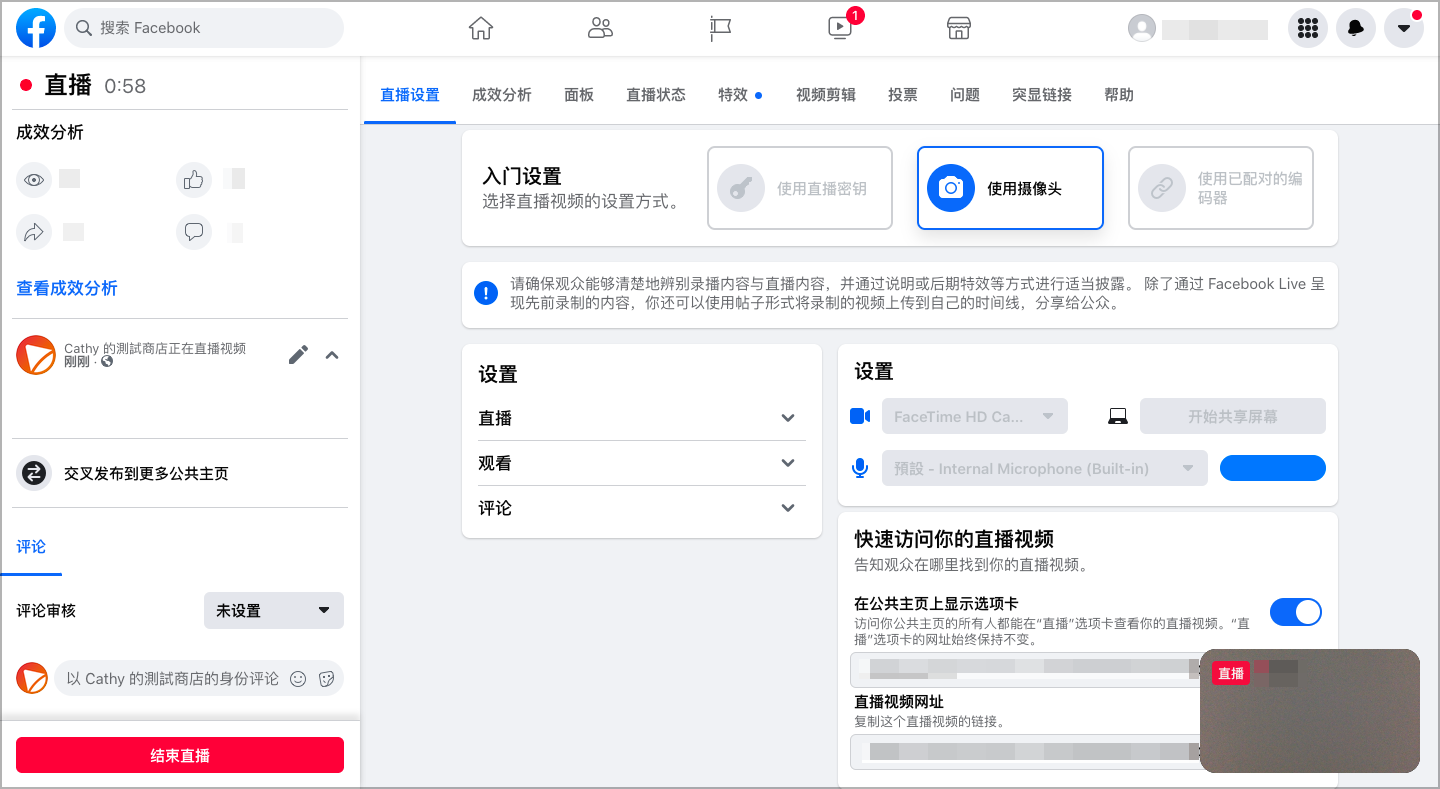The width and height of the screenshot is (1440, 789).
Task: Open the nine-dot menu grid icon
Action: (1308, 28)
